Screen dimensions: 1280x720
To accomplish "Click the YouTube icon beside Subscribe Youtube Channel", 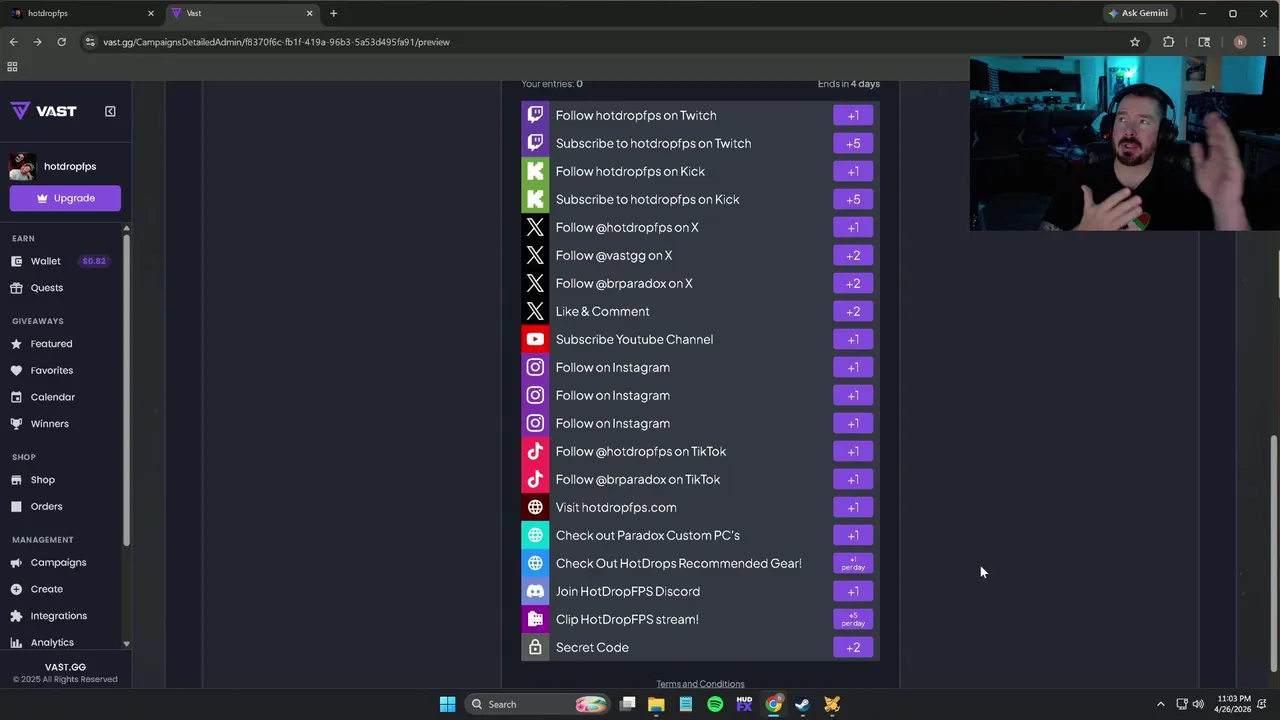I will tap(535, 339).
